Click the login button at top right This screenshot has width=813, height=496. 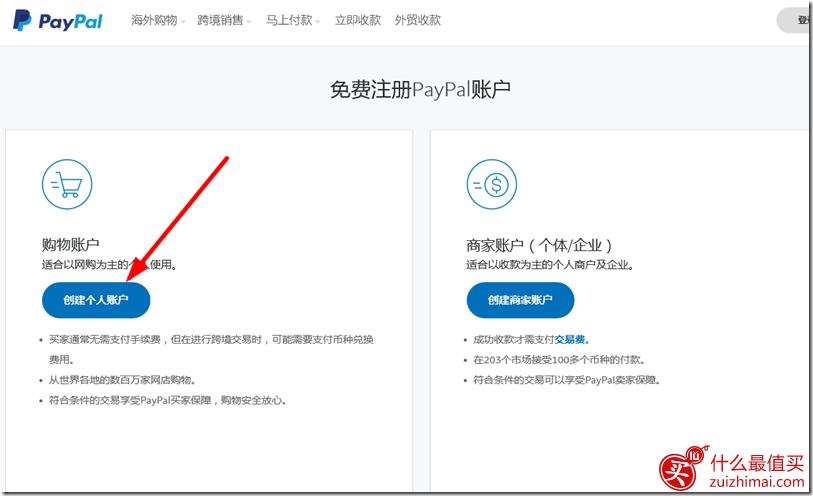(794, 20)
